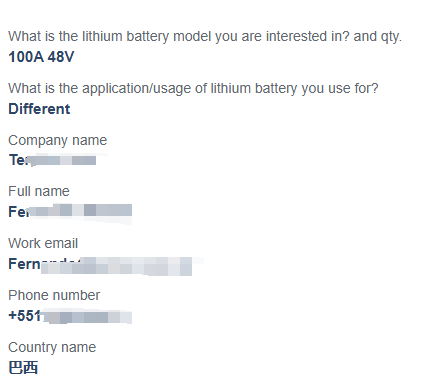Click 'Fe' at start of full name value
The width and height of the screenshot is (423, 392).
[x=17, y=212]
